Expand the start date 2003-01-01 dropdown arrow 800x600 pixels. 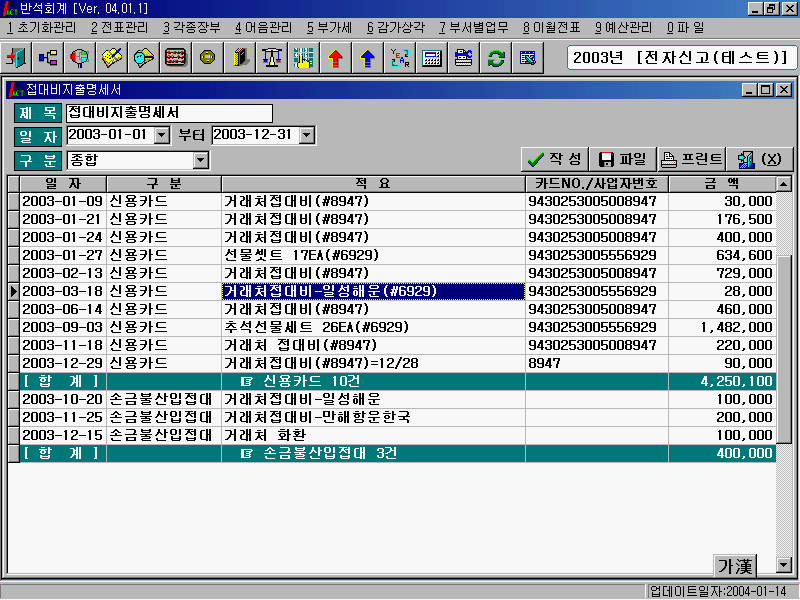click(x=162, y=135)
